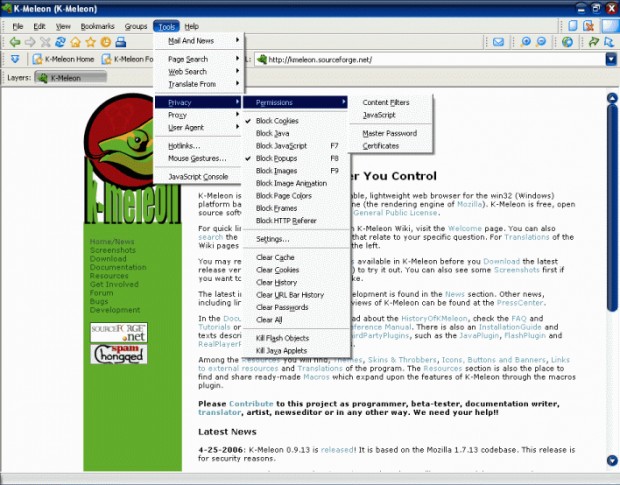Toggle Block HTTP Referer option
Image resolution: width=620 pixels, height=485 pixels.
pyautogui.click(x=297, y=221)
